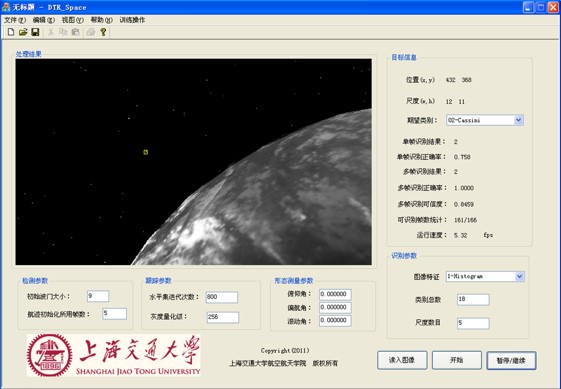
Task: Click the Copyright (2011) text
Action: point(285,350)
